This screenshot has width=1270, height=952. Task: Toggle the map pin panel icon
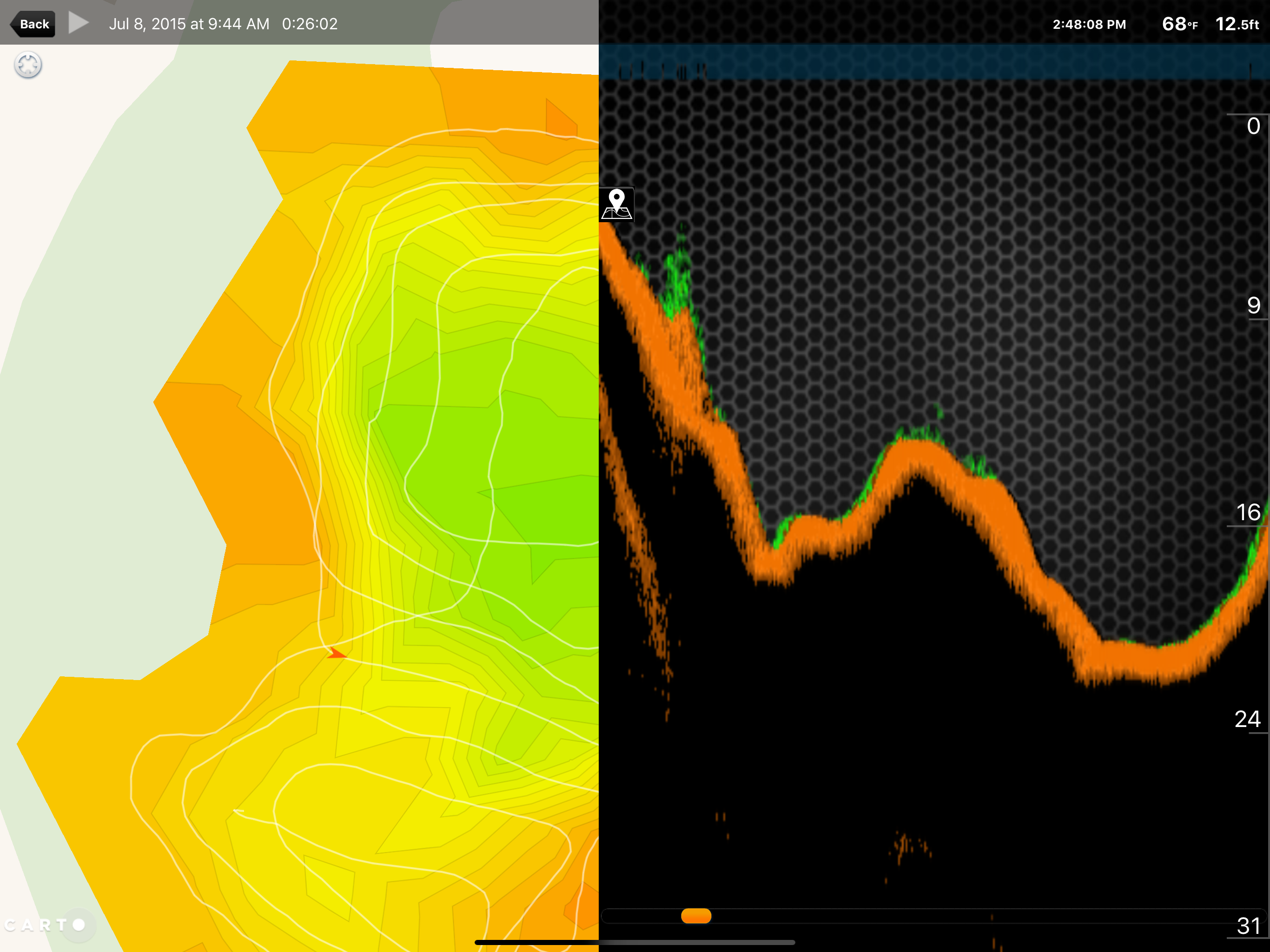(x=616, y=205)
